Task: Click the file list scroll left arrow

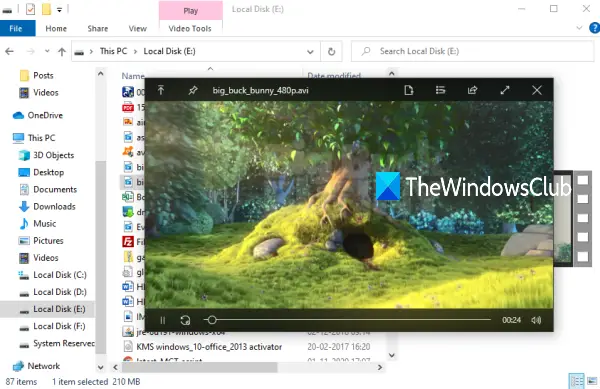Action: pyautogui.click(x=115, y=367)
